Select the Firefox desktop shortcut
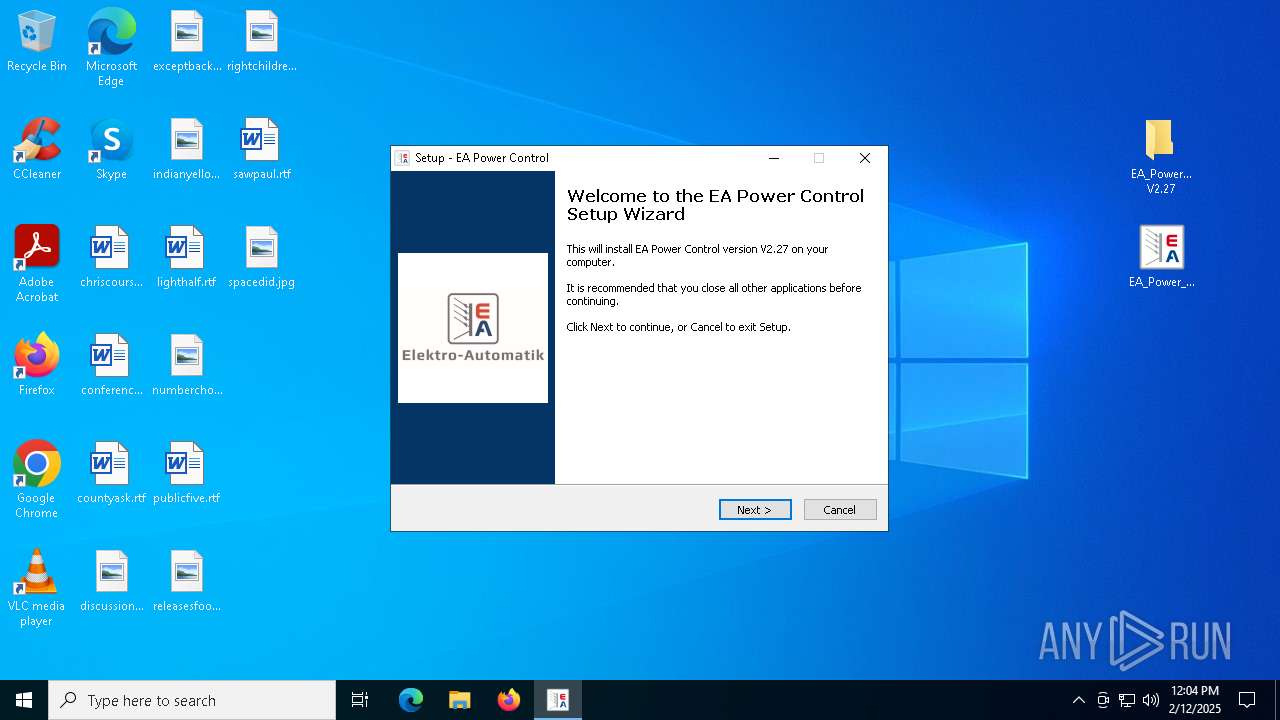1280x720 pixels. (x=37, y=366)
